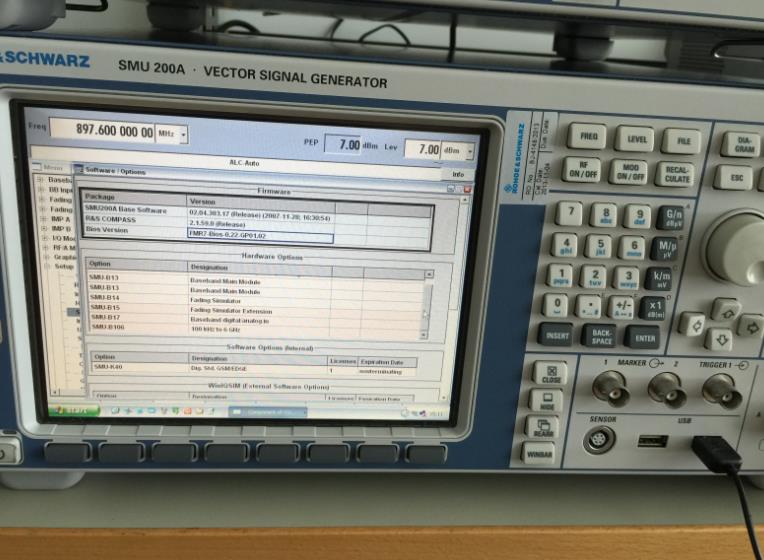The height and width of the screenshot is (560, 764).
Task: Expand the IMP A tree node
Action: [x=43, y=219]
